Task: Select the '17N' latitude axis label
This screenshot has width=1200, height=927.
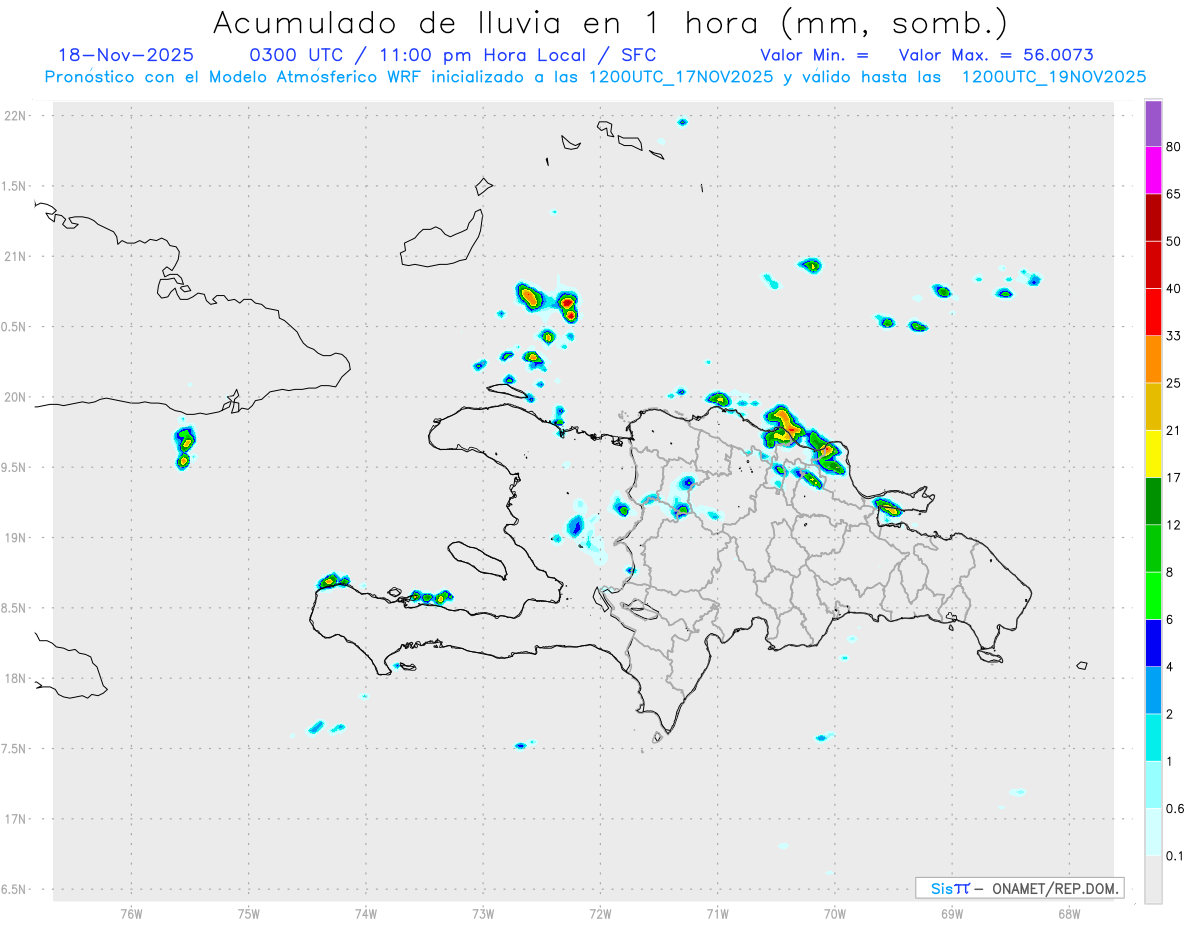Action: tap(15, 819)
